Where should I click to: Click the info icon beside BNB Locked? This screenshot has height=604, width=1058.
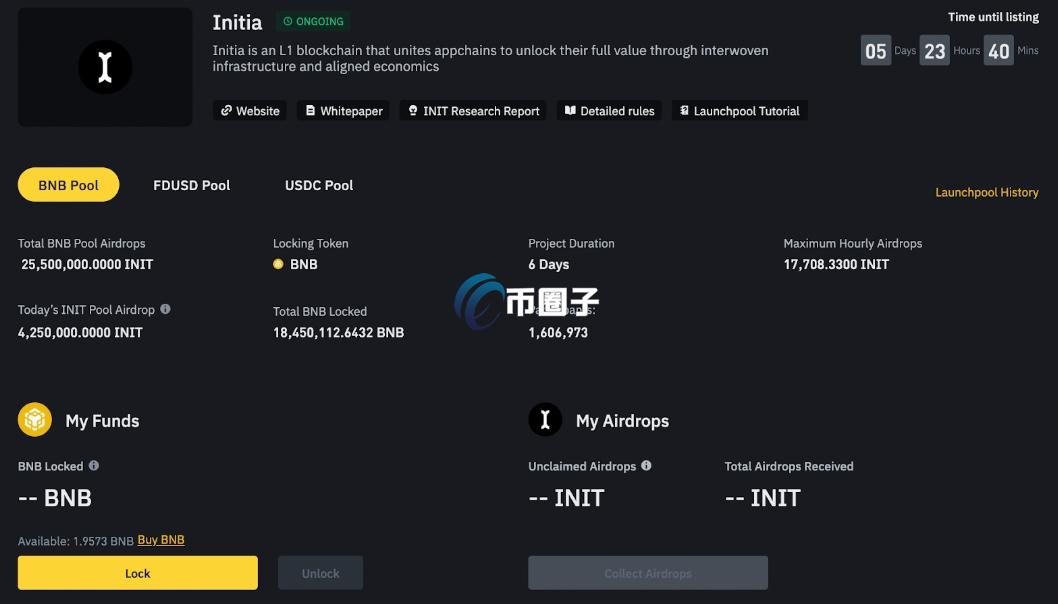tap(91, 465)
